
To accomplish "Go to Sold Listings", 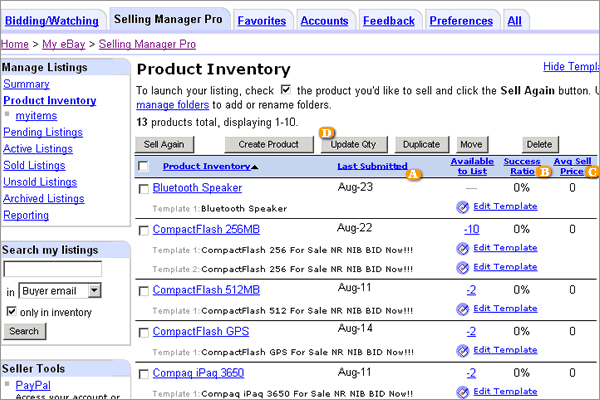I will tap(34, 165).
